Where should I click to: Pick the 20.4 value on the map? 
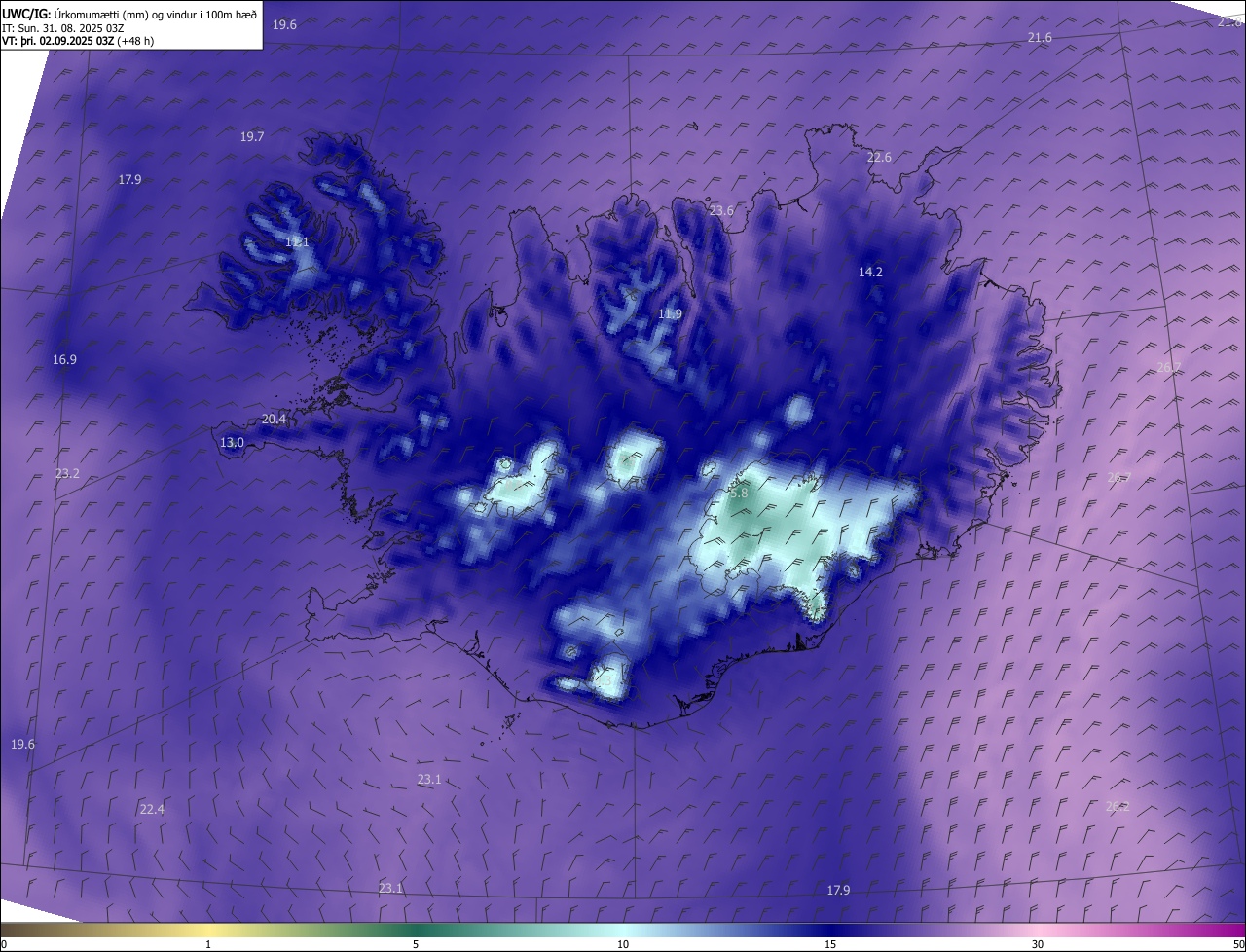pos(275,420)
